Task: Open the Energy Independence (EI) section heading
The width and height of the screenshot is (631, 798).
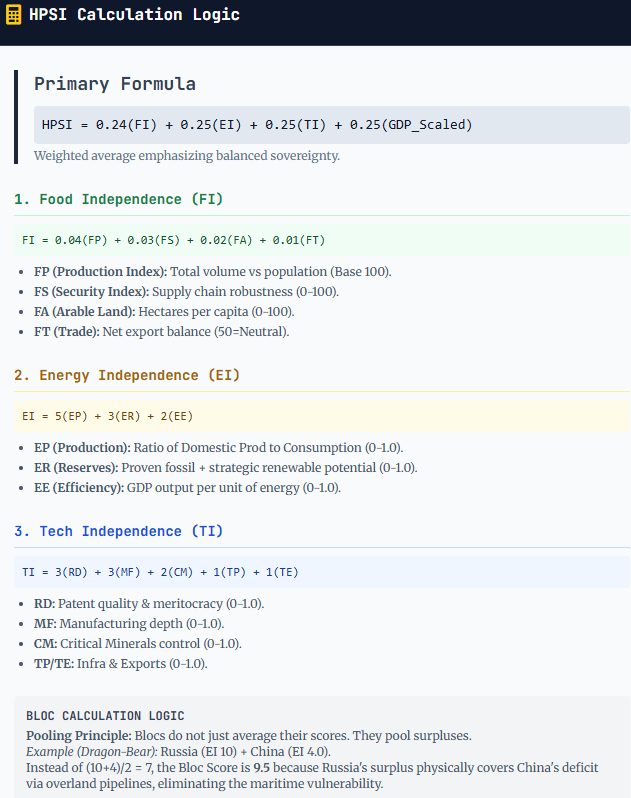Action: [x=127, y=375]
